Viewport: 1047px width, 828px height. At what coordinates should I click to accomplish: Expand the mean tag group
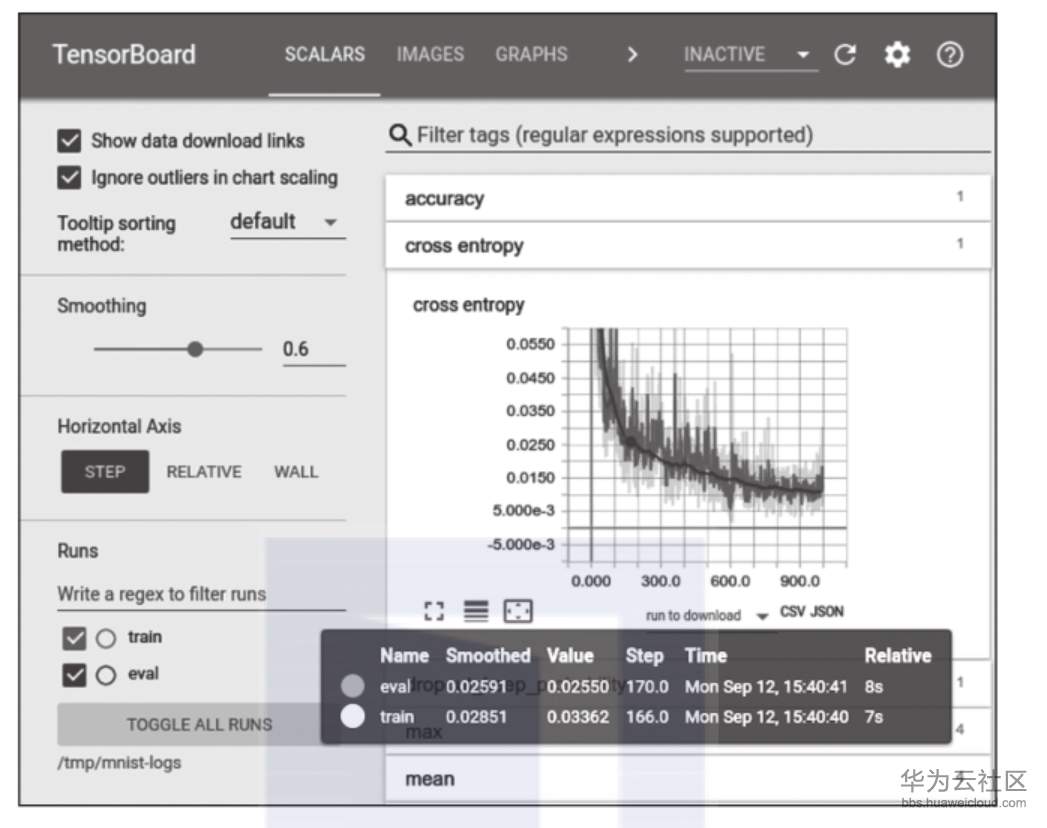[x=688, y=779]
